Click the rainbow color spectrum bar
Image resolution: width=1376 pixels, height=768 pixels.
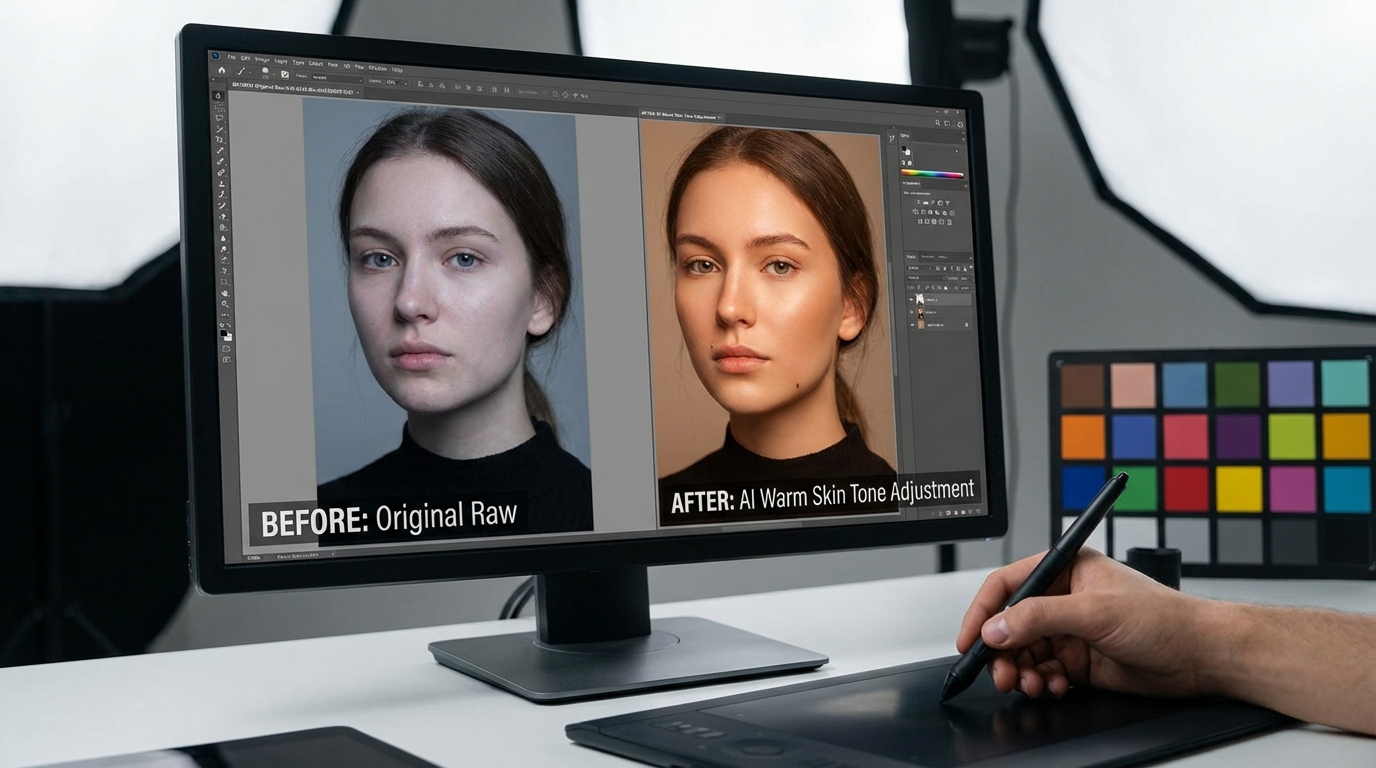tap(932, 174)
